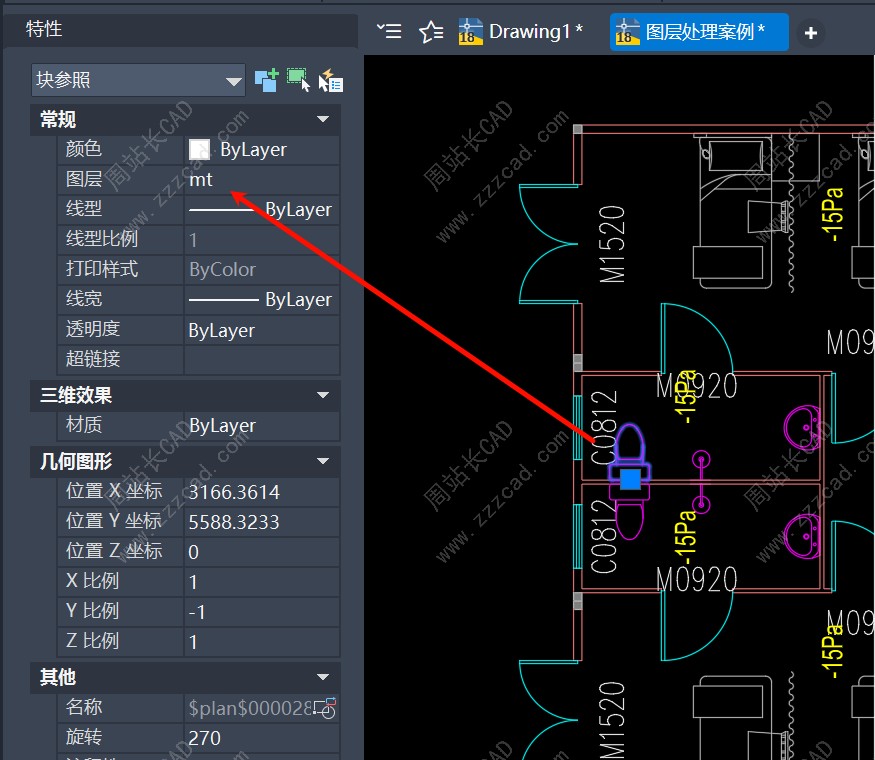This screenshot has width=875, height=760.
Task: Open the file tabs list menu icon
Action: [389, 32]
